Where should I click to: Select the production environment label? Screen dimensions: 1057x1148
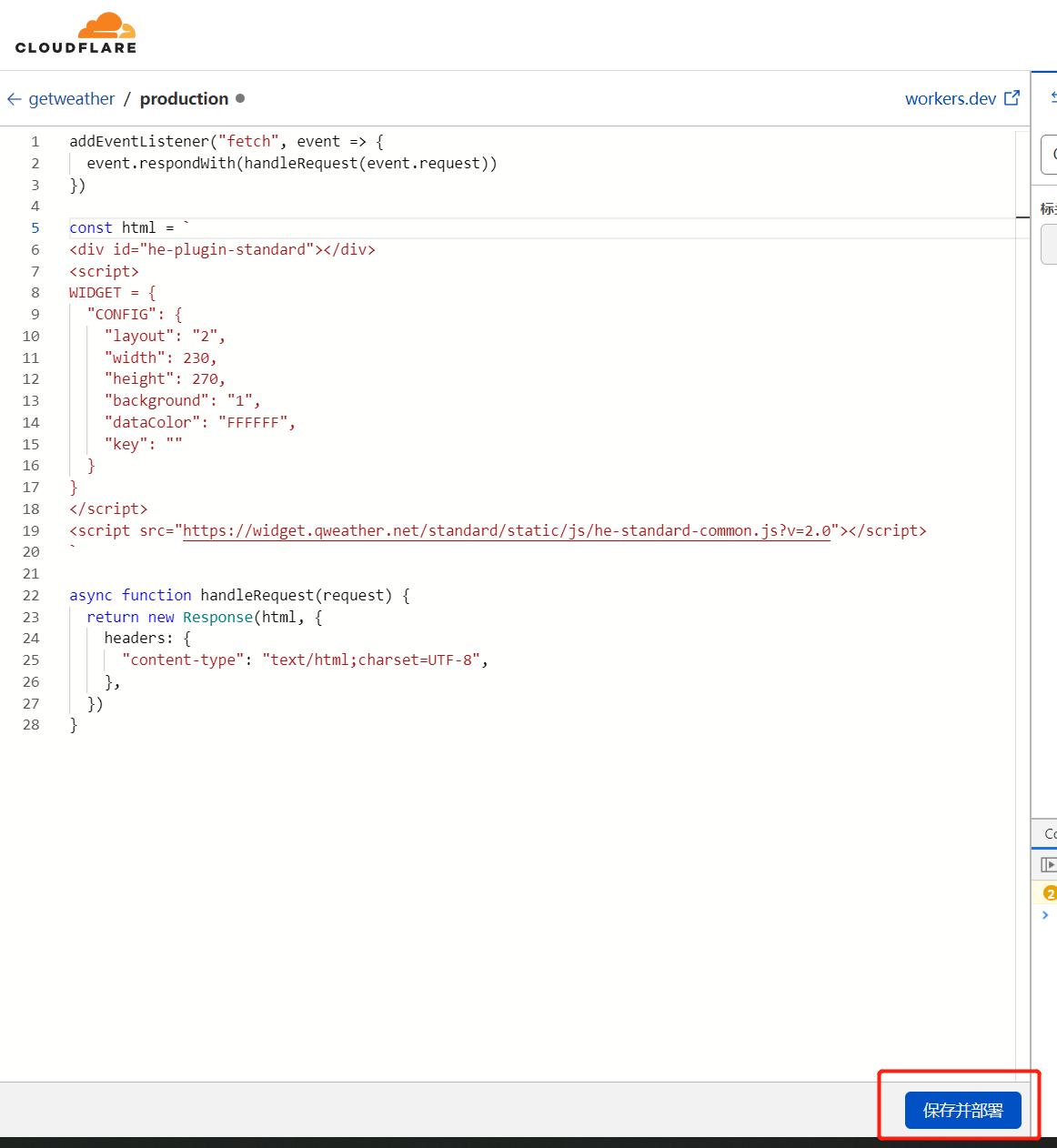coord(184,98)
